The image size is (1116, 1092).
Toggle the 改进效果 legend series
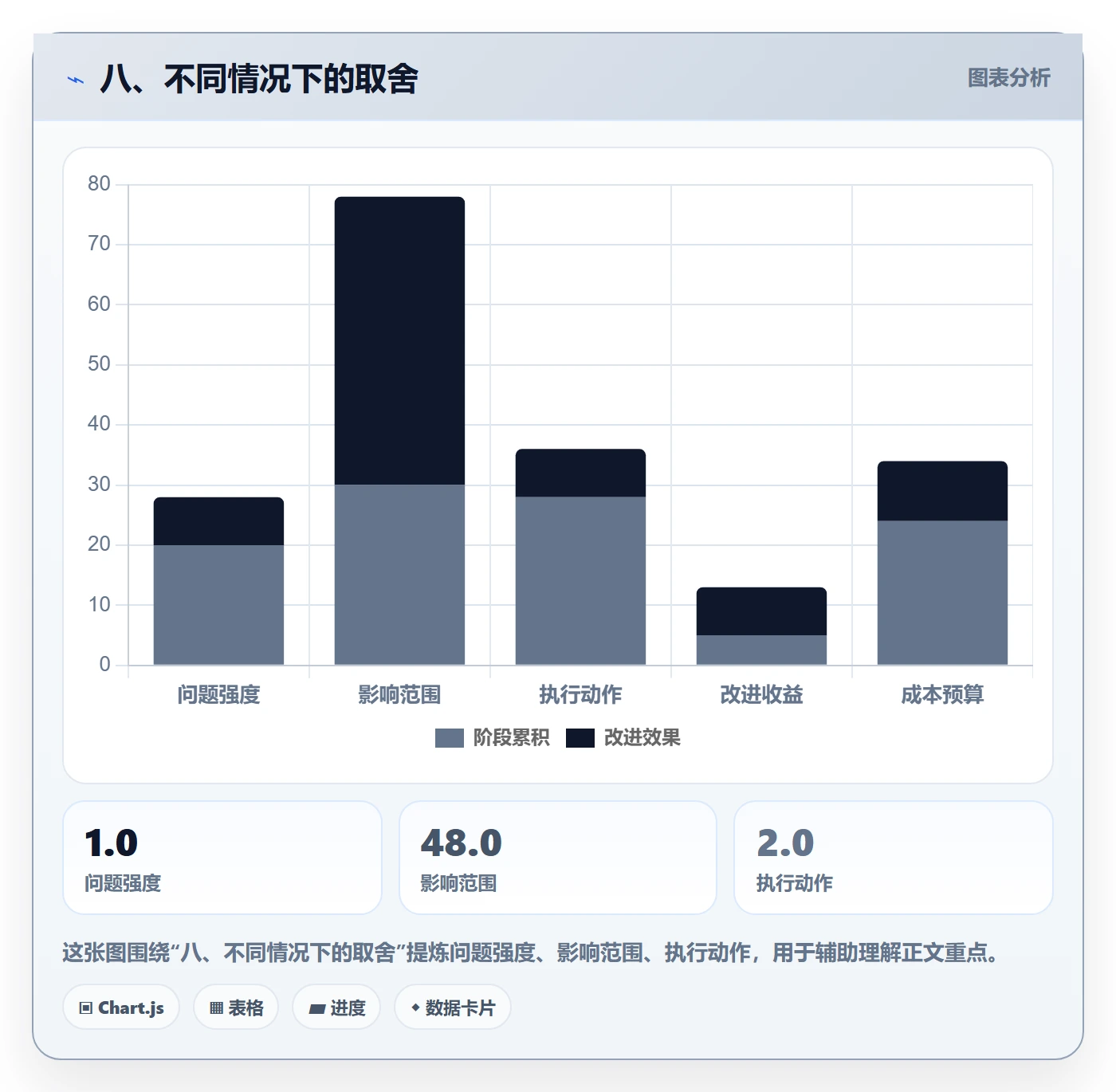click(x=623, y=738)
